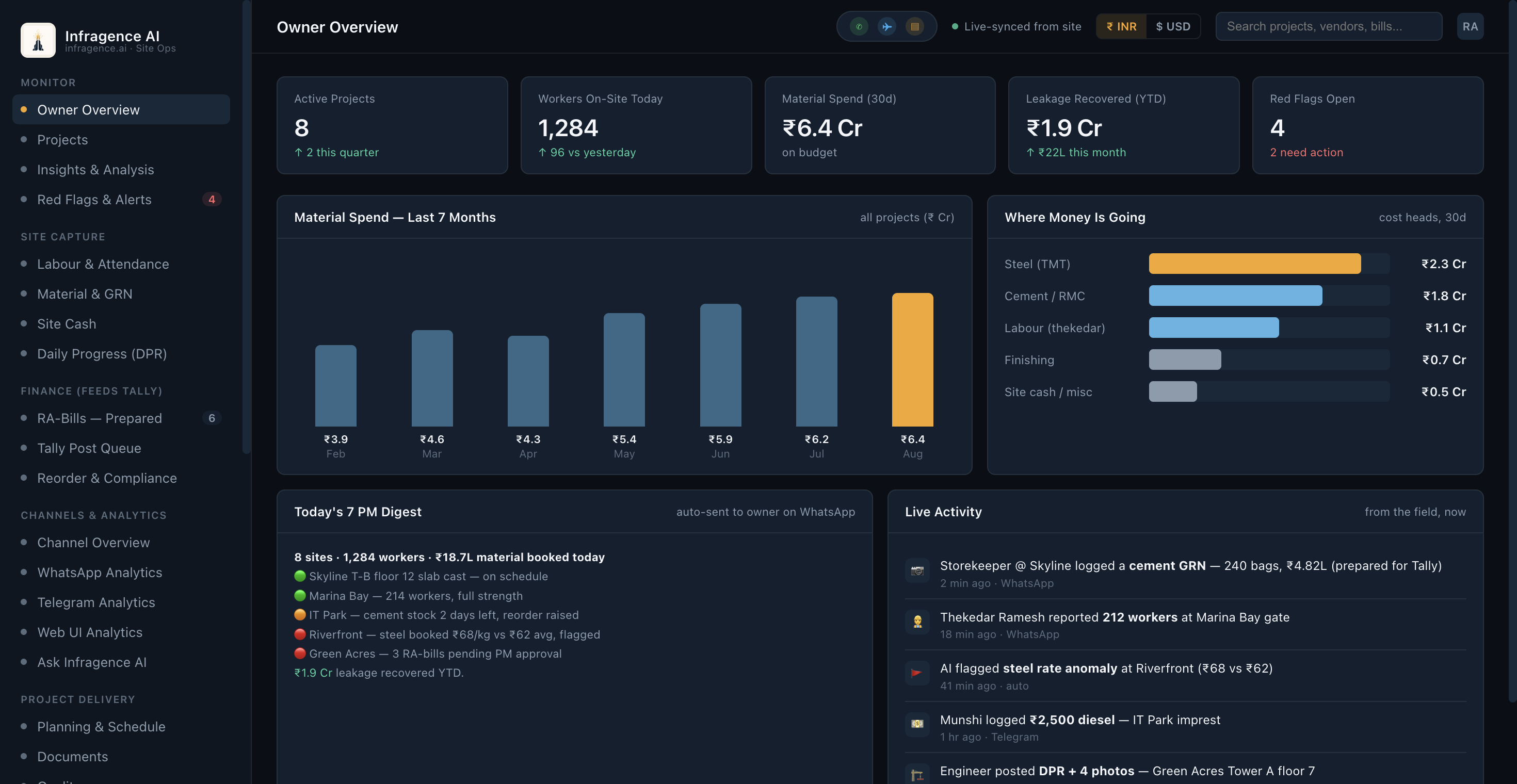Open RA-Bills — Prepared
The width and height of the screenshot is (1517, 784).
tap(121, 418)
